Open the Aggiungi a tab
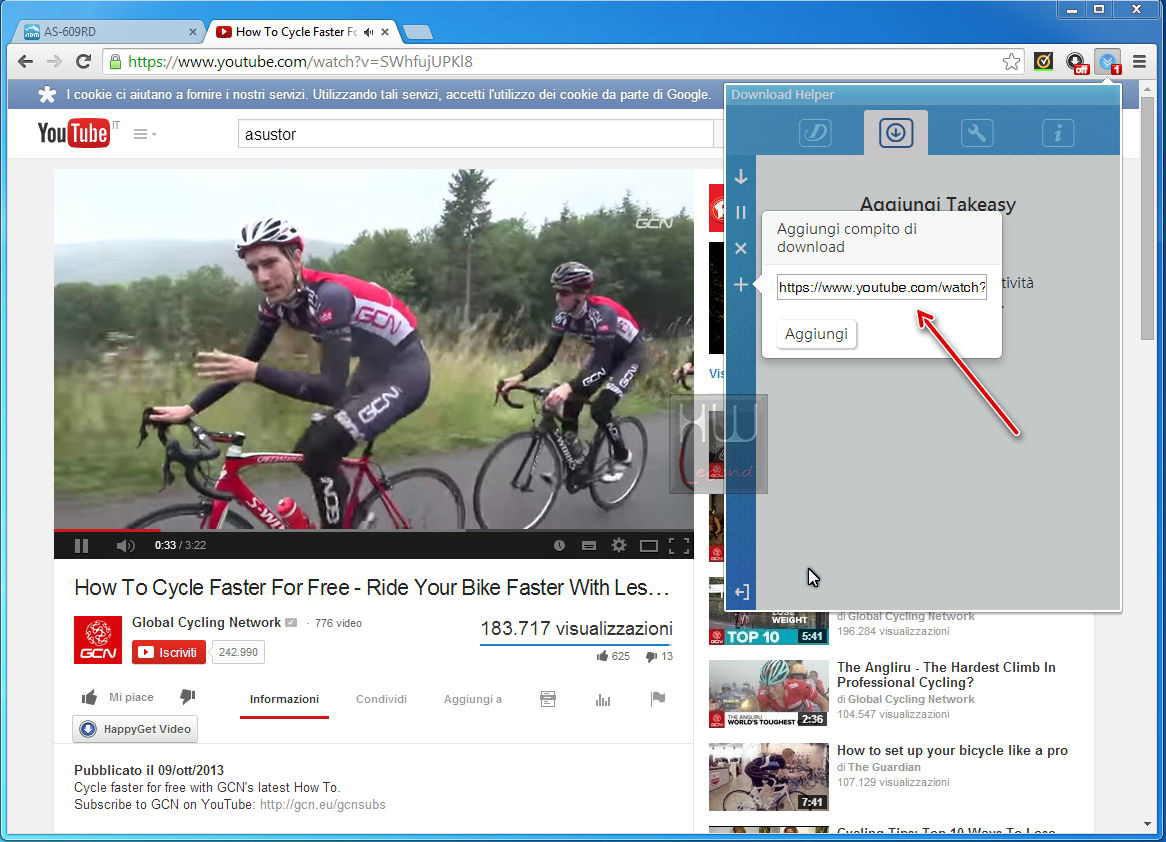This screenshot has width=1166, height=842. point(473,699)
